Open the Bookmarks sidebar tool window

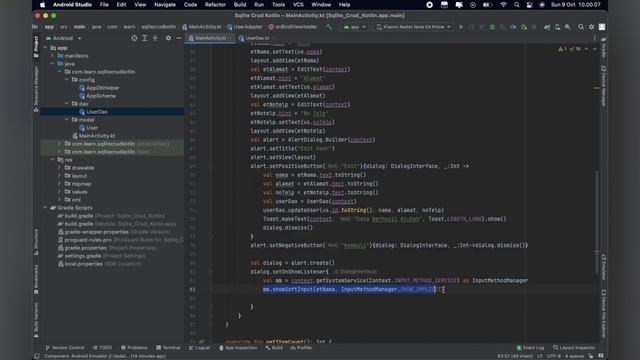pyautogui.click(x=36, y=279)
